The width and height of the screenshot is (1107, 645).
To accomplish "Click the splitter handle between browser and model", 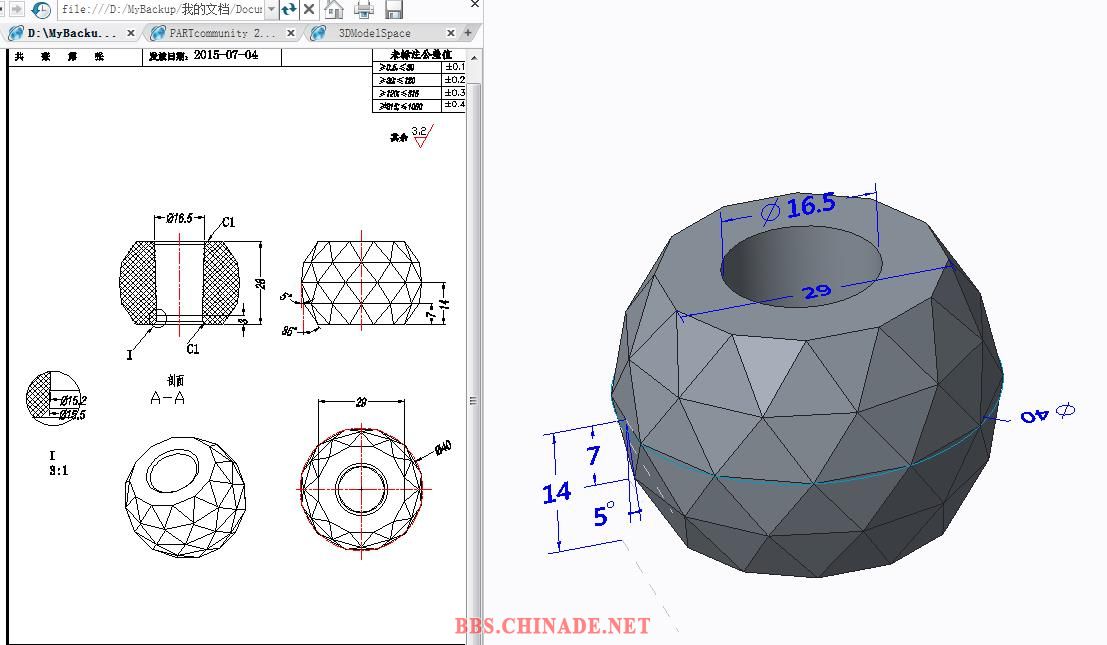I will click(474, 401).
